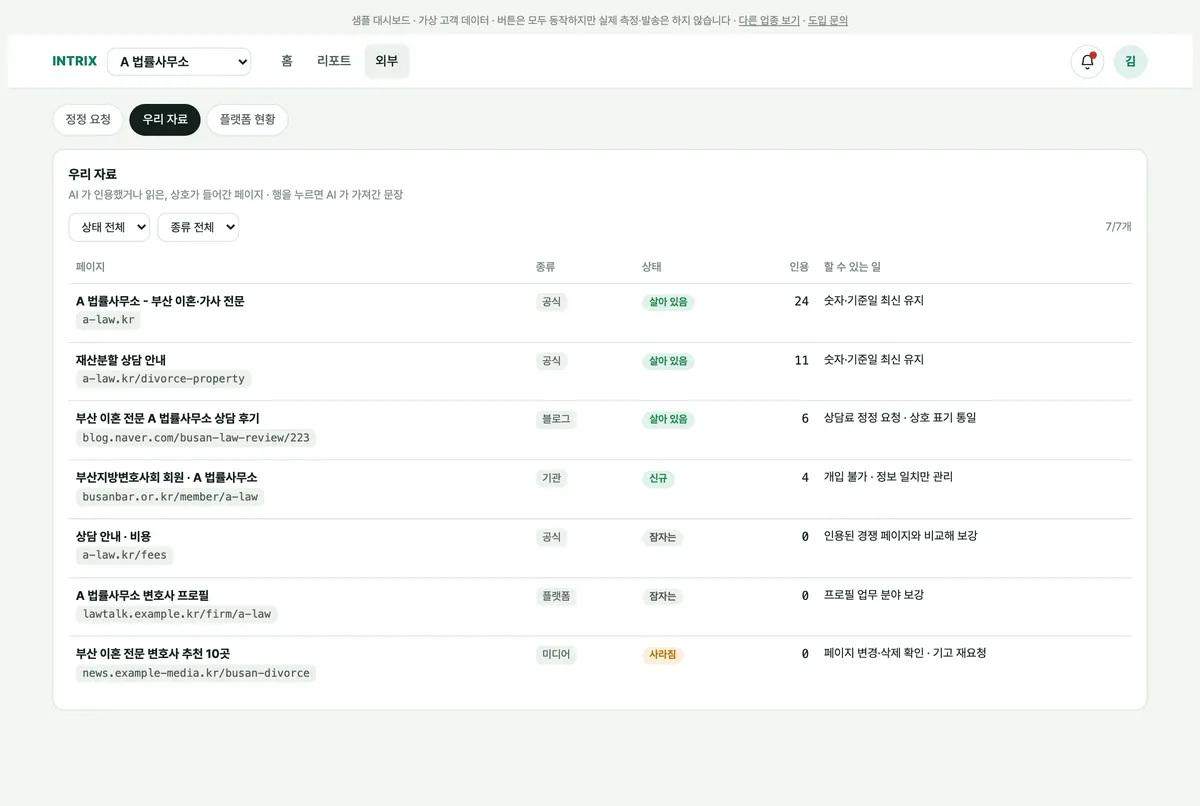Open row 부산 이혼 전문 변호사 추천 10곳
This screenshot has height=806, width=1200.
600,665
